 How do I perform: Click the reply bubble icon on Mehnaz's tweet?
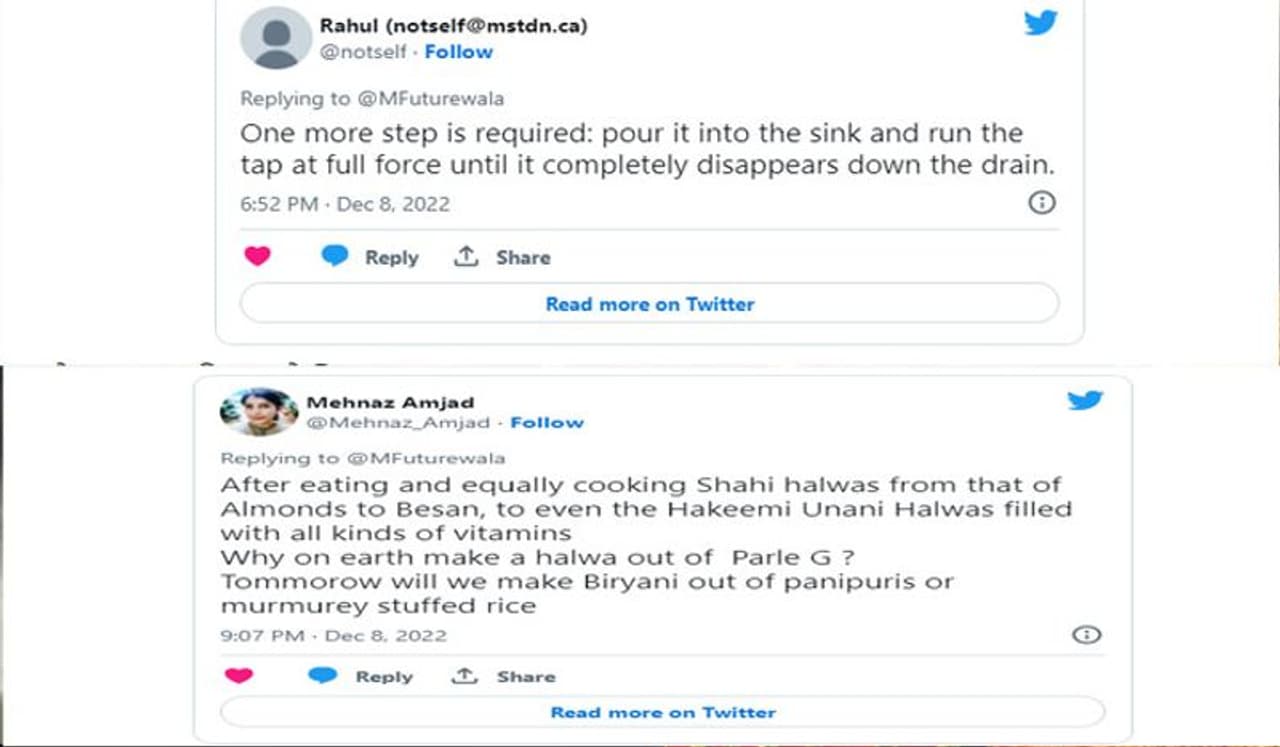click(322, 676)
